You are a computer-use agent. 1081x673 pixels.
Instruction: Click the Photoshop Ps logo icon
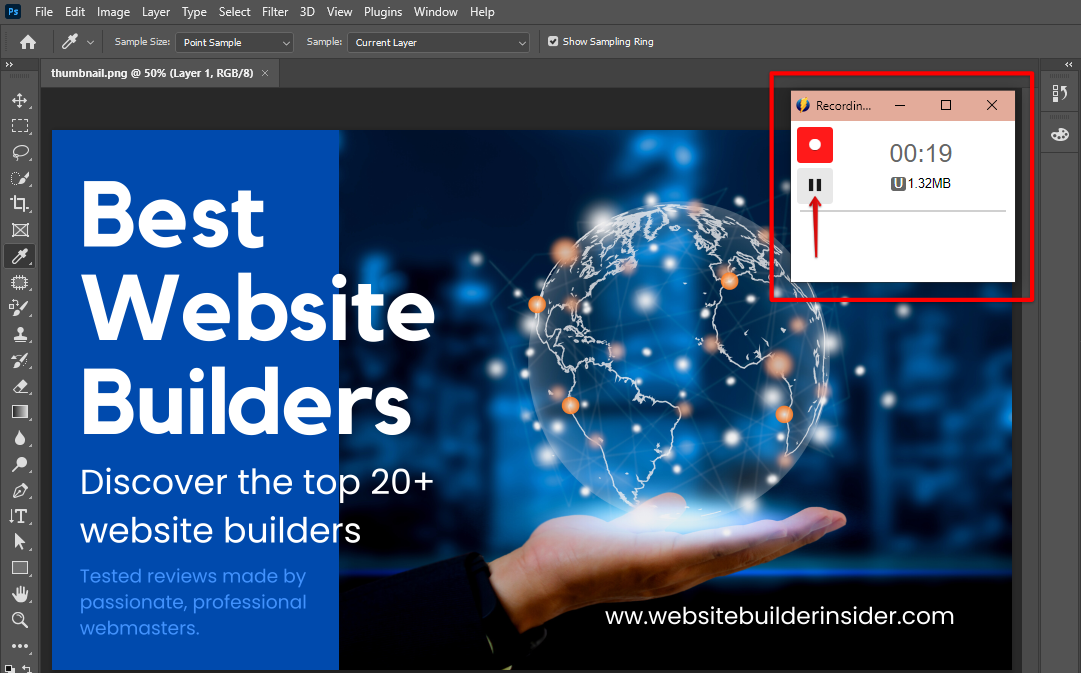(x=12, y=12)
